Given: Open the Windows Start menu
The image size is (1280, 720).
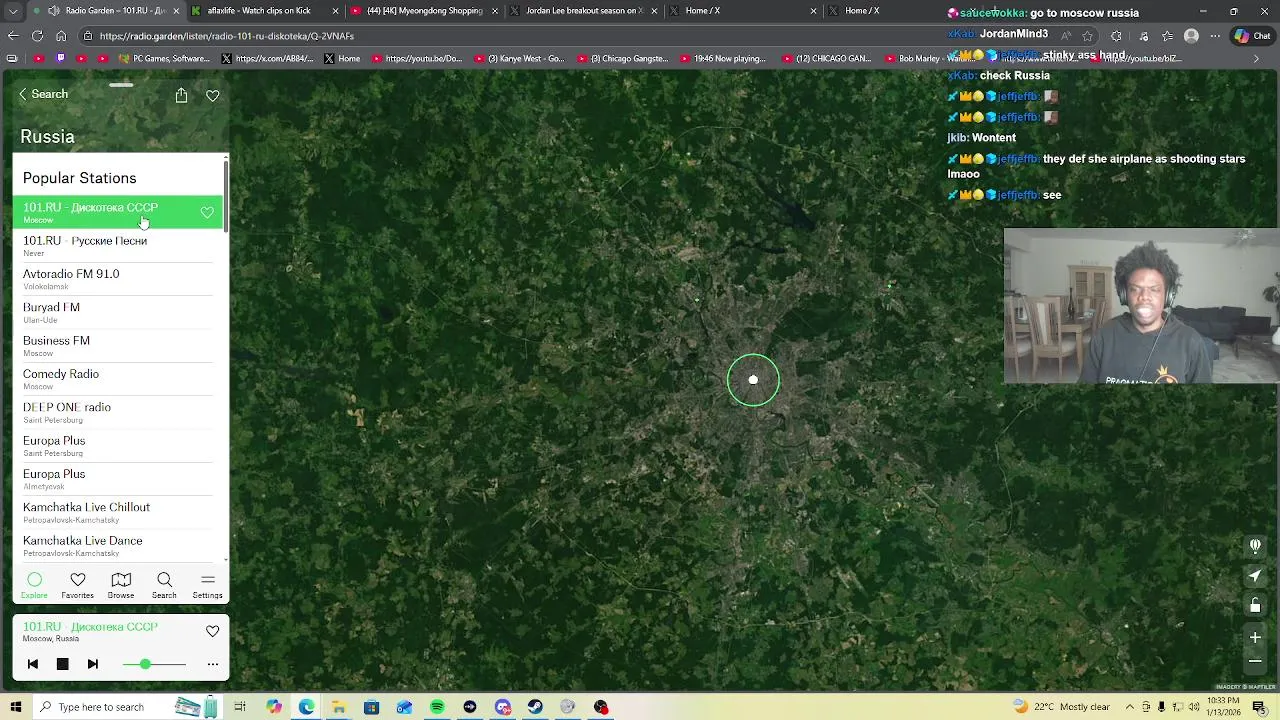Looking at the screenshot, I should [15, 707].
